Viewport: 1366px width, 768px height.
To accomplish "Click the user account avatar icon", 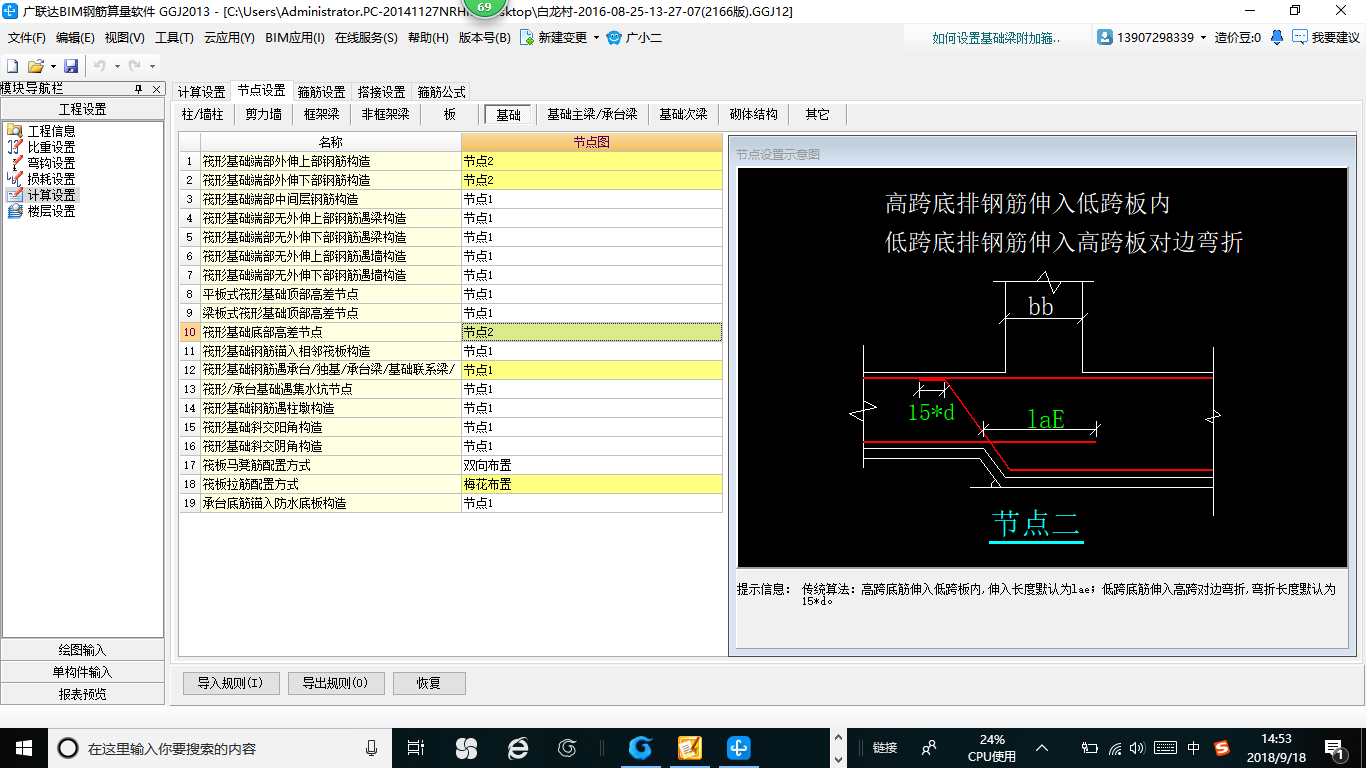I will click(1105, 37).
